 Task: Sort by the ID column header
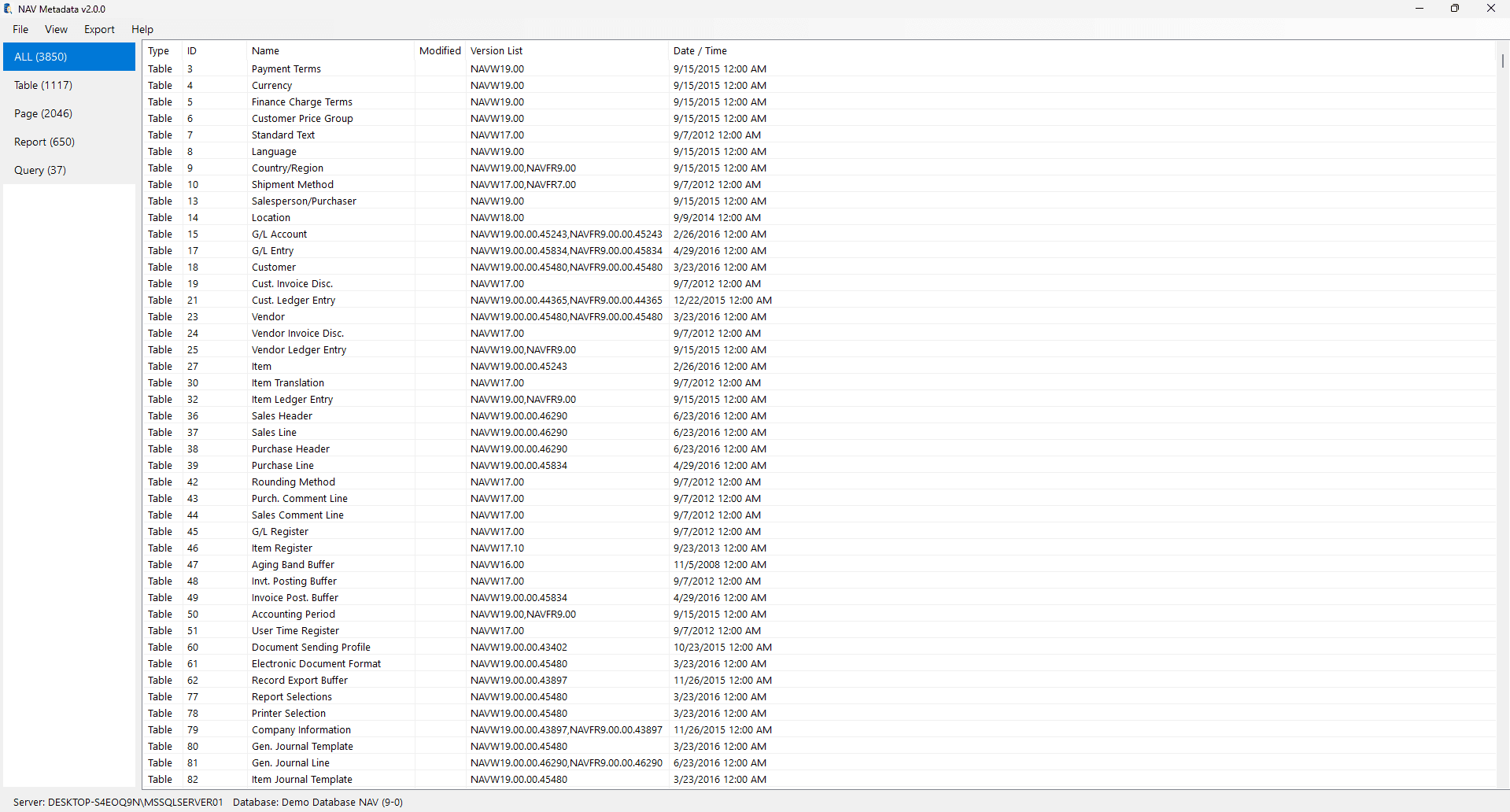(214, 50)
